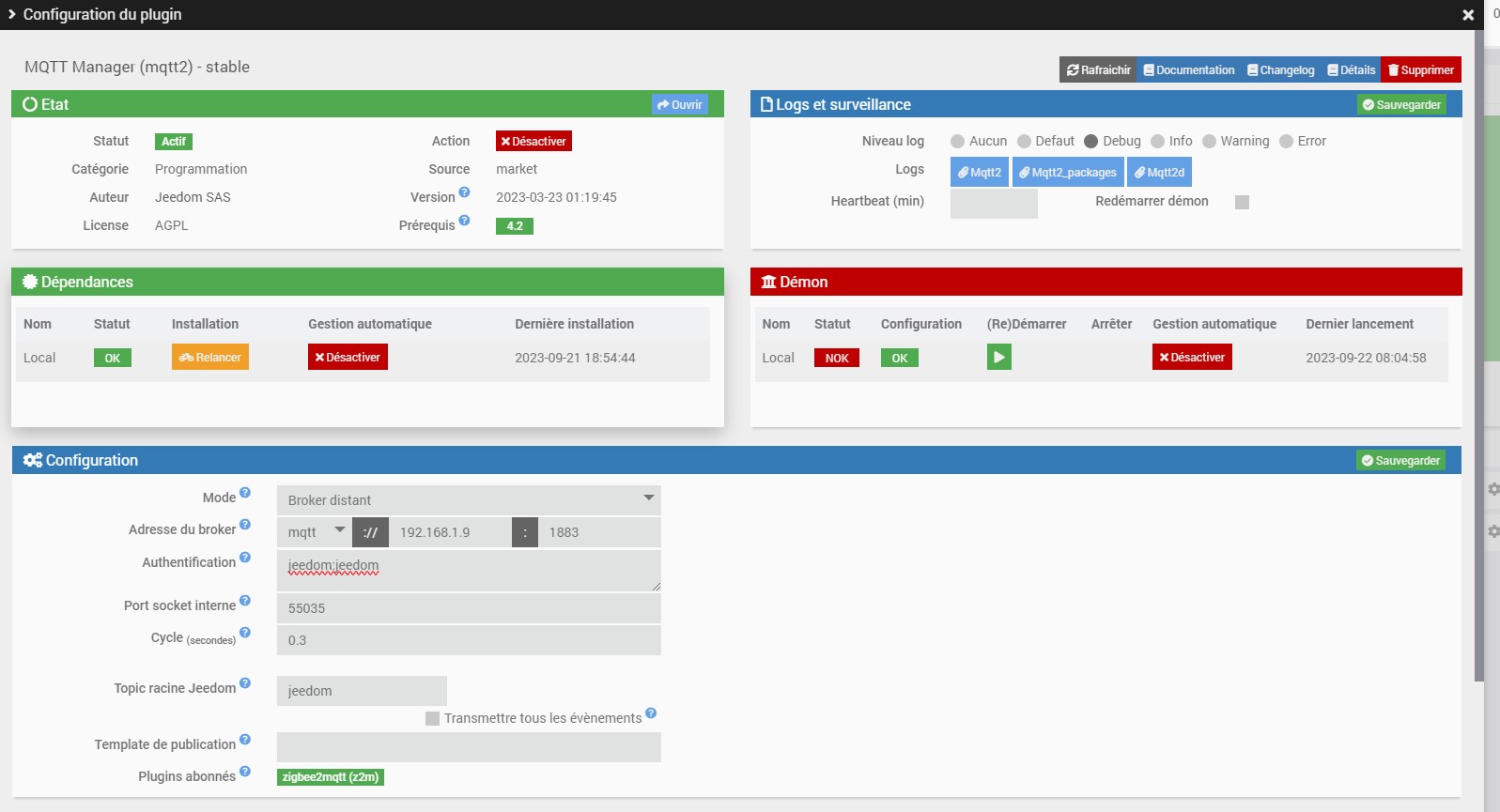Save Logs et surveillance settings with Sauvegarder
The height and width of the screenshot is (812, 1500).
point(1401,104)
